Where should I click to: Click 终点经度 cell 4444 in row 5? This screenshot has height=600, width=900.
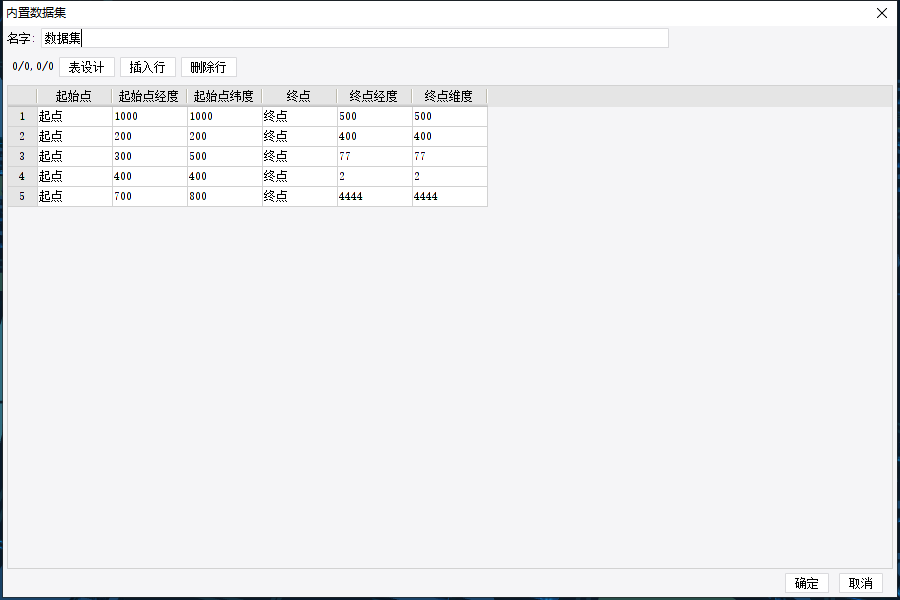(x=375, y=196)
